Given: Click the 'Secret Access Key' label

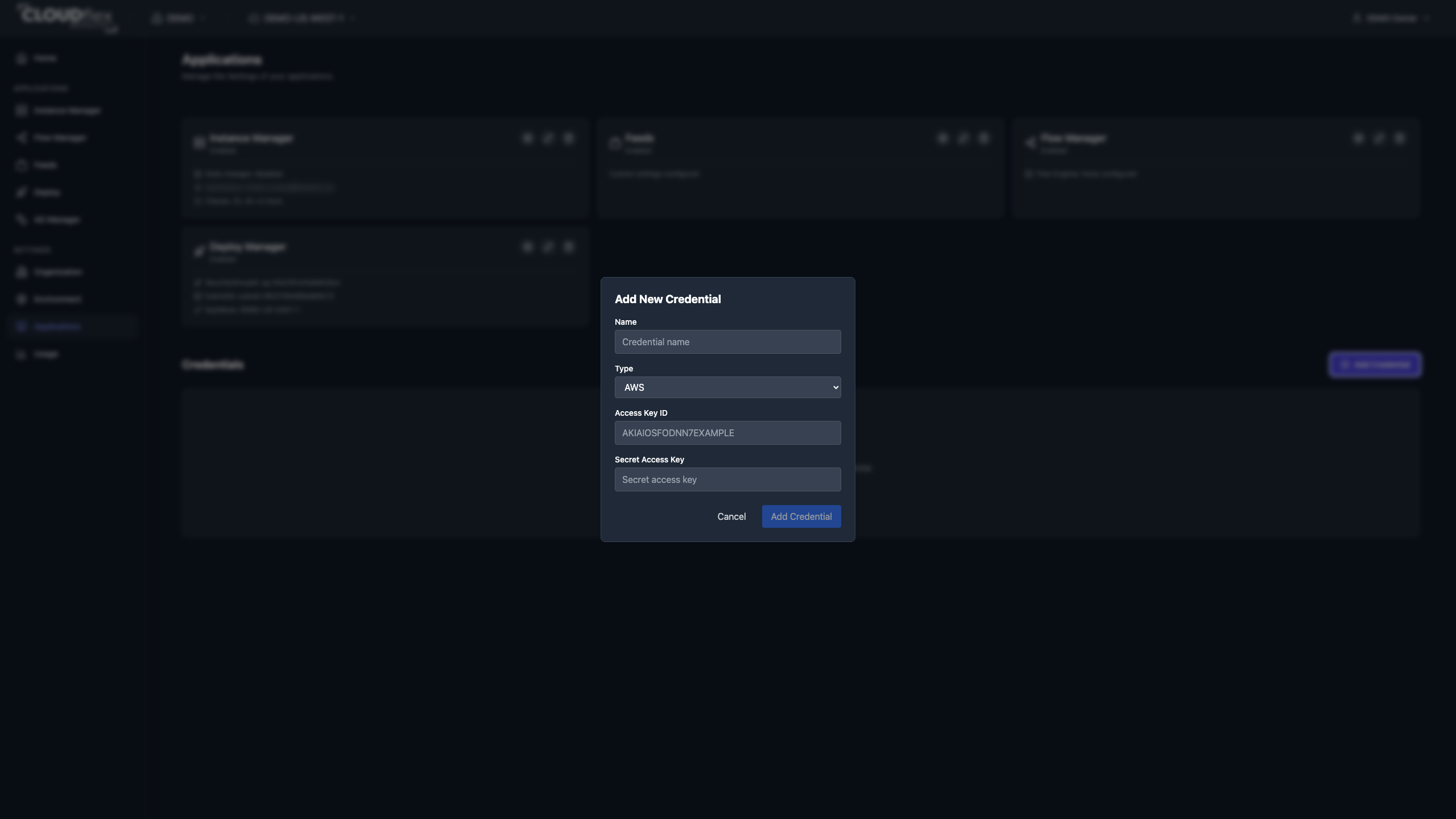Looking at the screenshot, I should (x=650, y=460).
